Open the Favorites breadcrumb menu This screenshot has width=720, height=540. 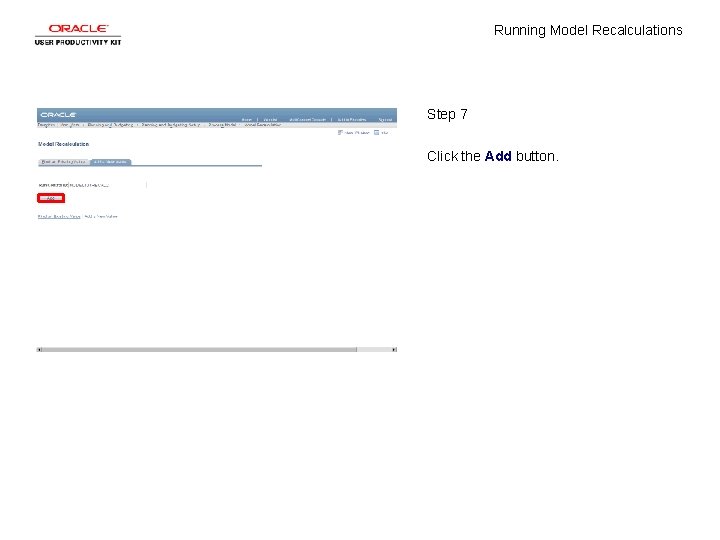(46, 125)
